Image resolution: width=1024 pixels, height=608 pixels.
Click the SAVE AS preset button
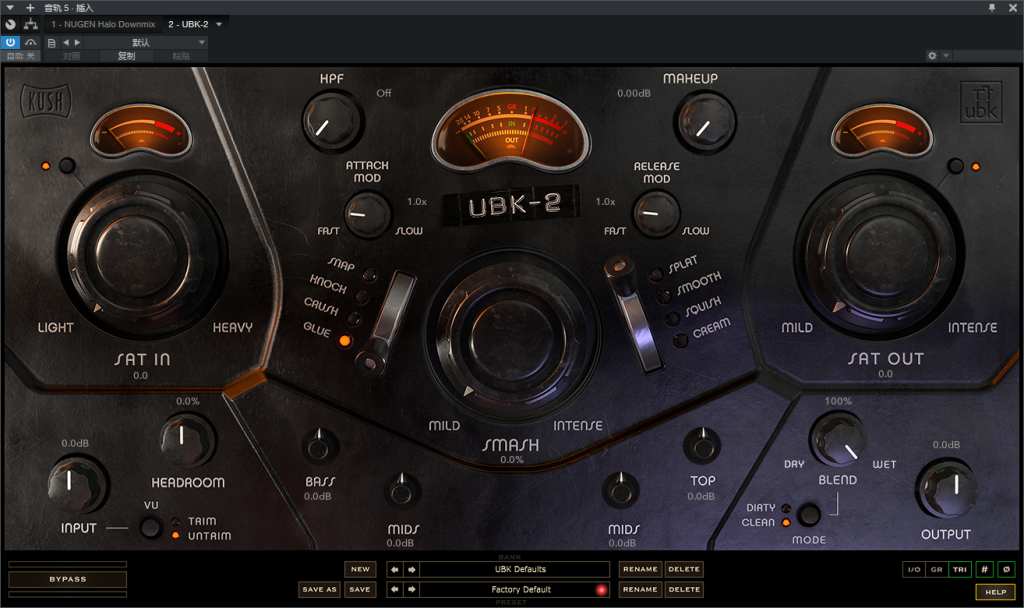click(319, 589)
